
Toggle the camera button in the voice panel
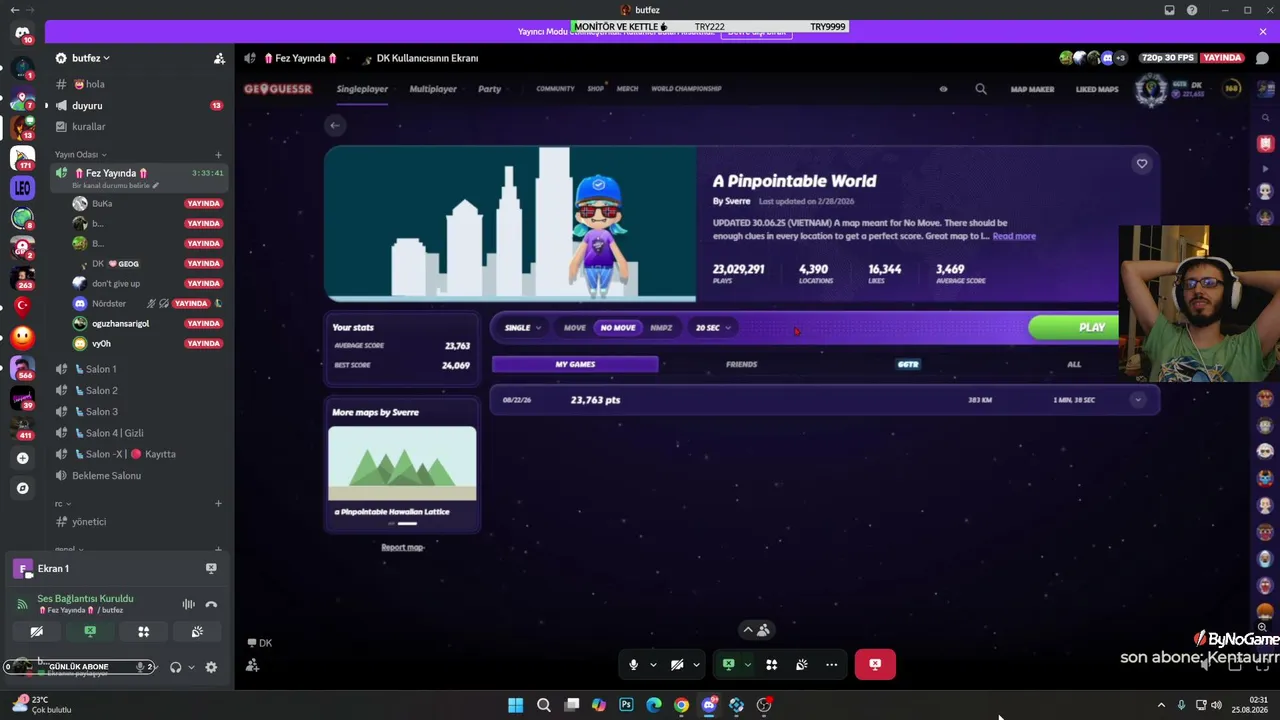(x=36, y=632)
